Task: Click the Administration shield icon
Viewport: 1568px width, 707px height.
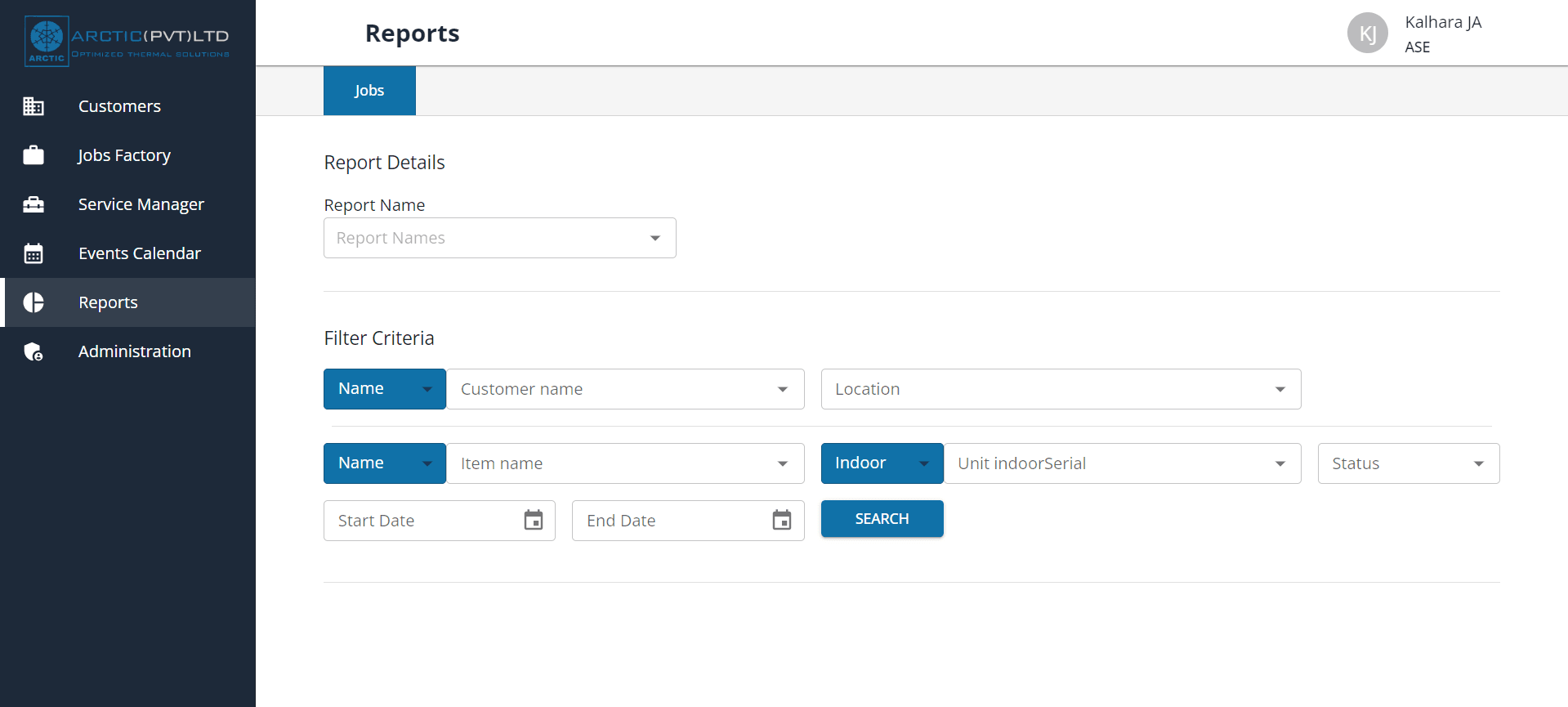Action: (x=34, y=351)
